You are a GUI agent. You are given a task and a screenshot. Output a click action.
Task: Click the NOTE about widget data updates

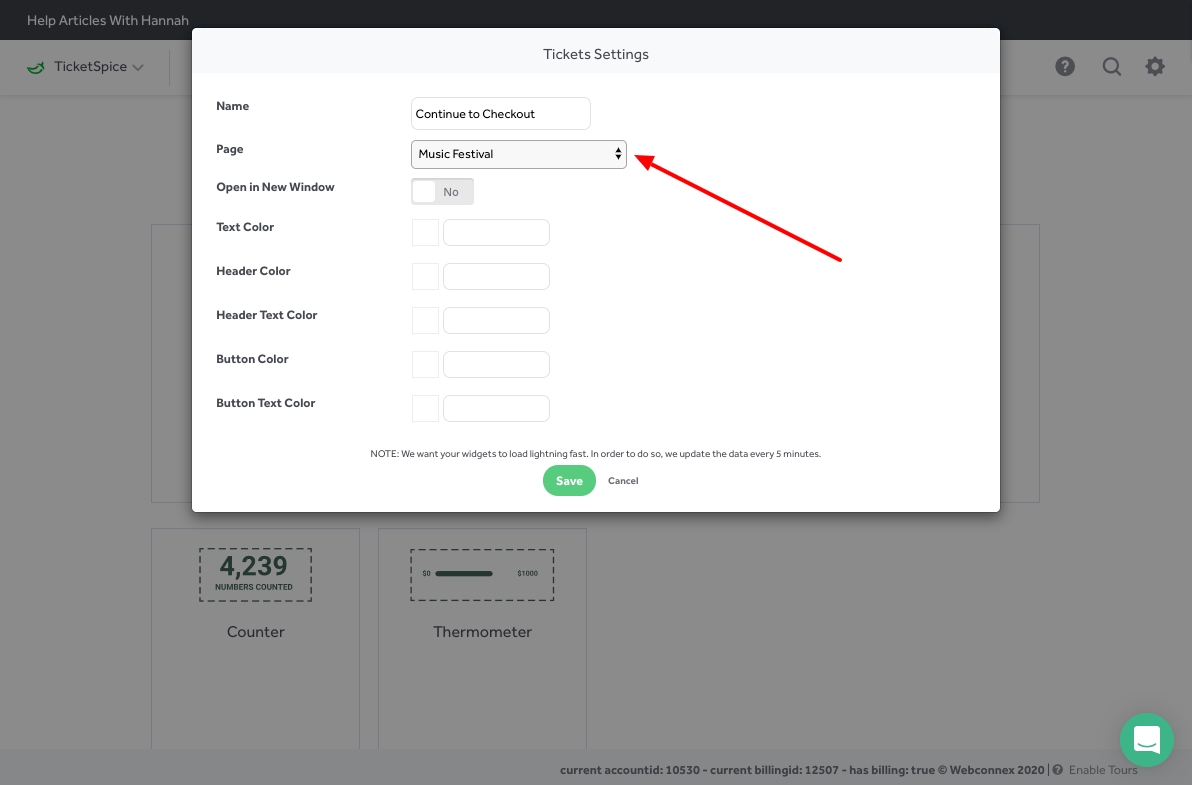tap(596, 454)
